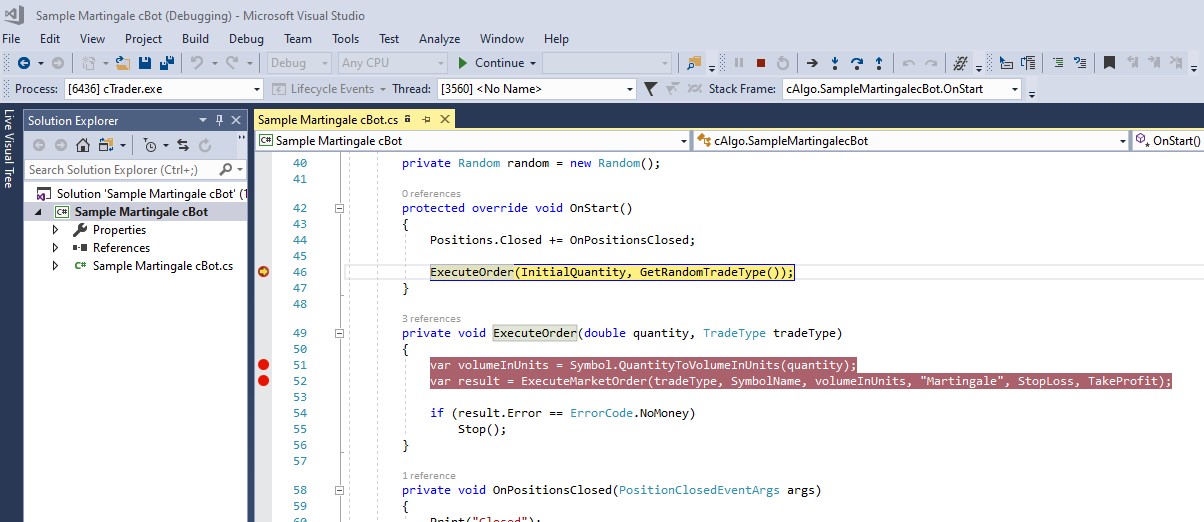Image resolution: width=1204 pixels, height=522 pixels.
Task: Click the '1 reference' CodeLens link
Action: (x=429, y=476)
